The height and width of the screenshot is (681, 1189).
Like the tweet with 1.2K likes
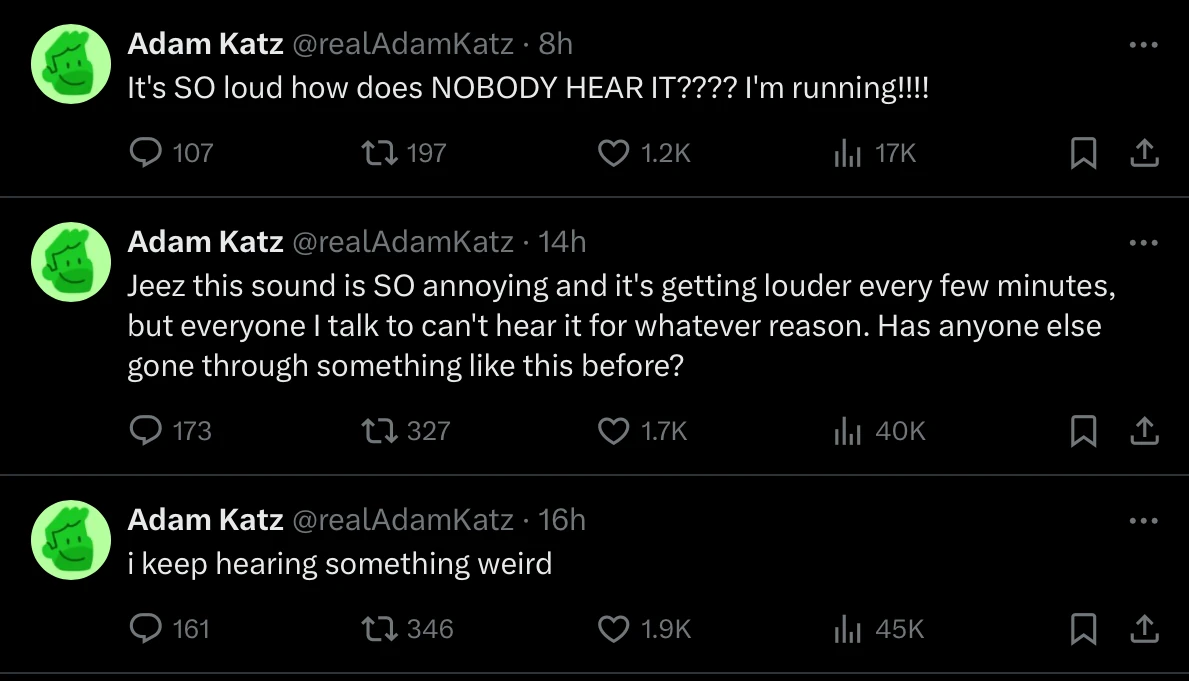(x=611, y=153)
